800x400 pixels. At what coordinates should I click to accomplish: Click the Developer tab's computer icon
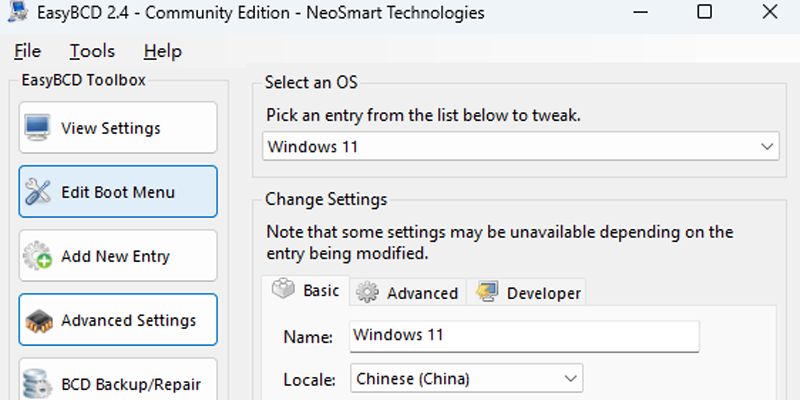click(487, 292)
